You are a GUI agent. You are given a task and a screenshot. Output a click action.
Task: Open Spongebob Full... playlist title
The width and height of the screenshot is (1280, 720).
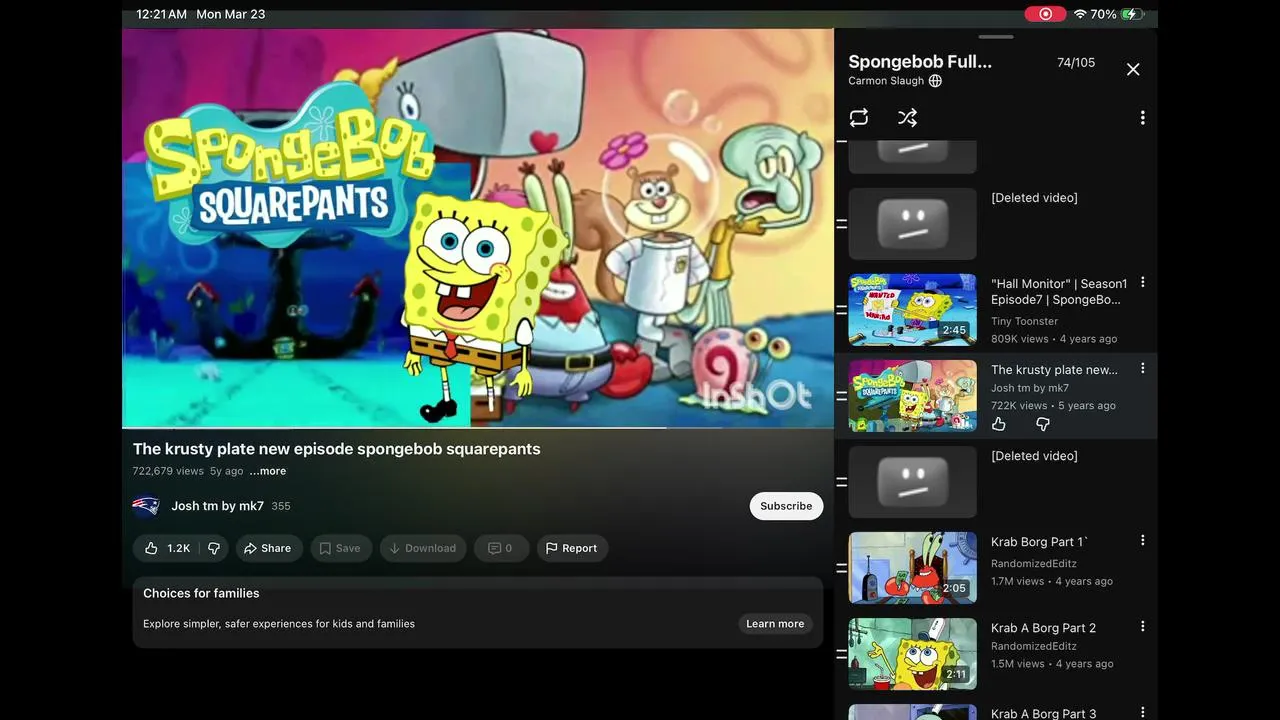click(x=920, y=62)
